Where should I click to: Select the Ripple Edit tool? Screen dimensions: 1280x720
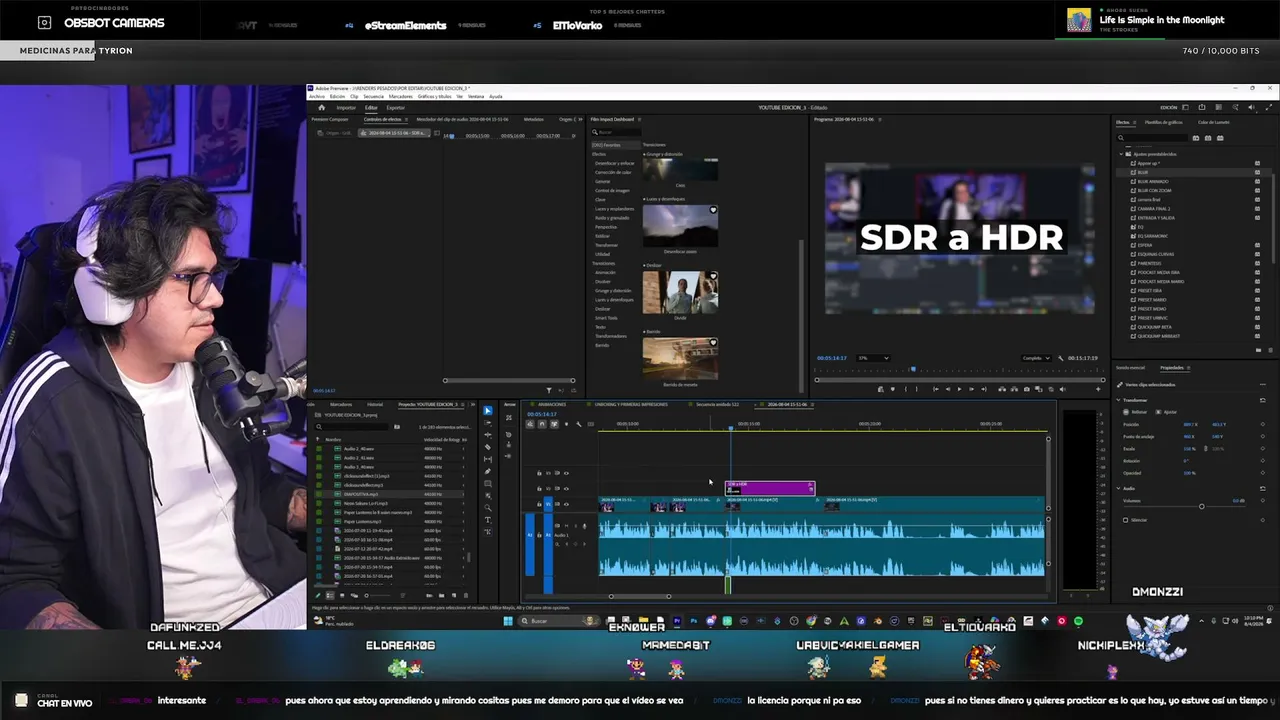pyautogui.click(x=488, y=435)
